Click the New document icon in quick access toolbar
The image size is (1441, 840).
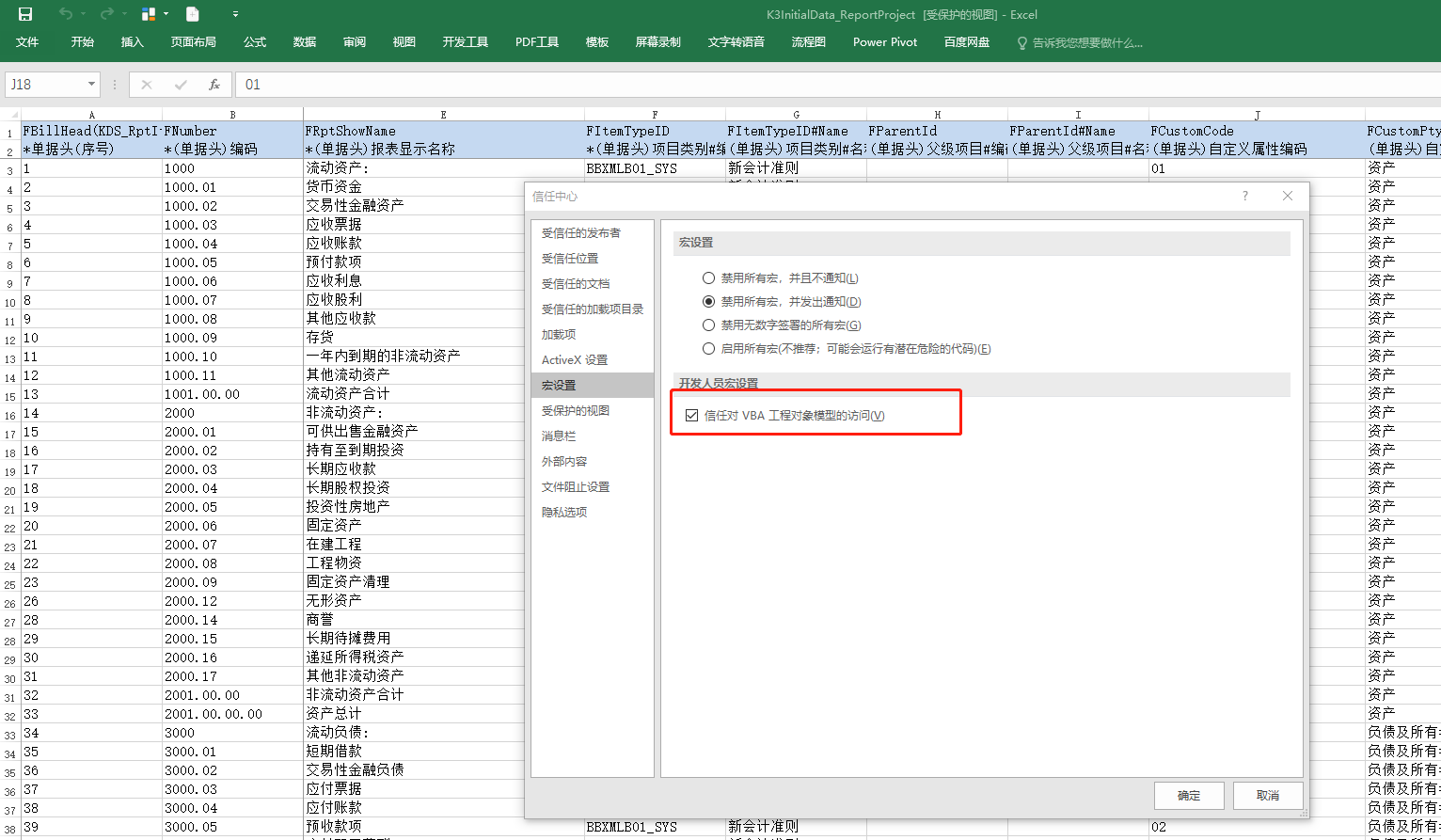193,14
